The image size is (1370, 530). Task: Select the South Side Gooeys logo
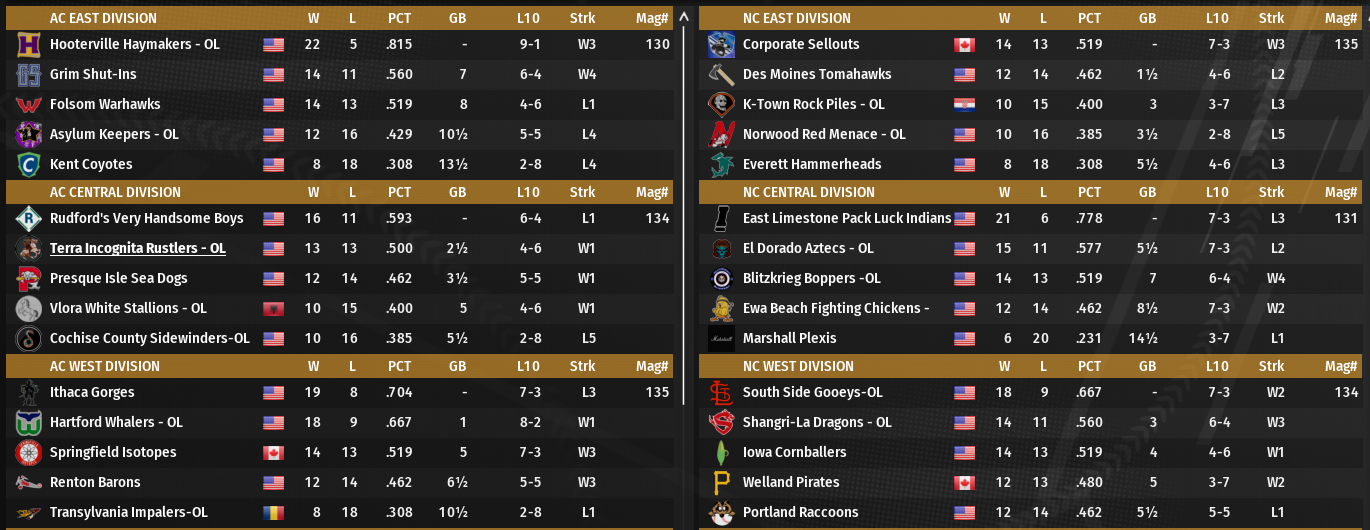click(x=721, y=393)
